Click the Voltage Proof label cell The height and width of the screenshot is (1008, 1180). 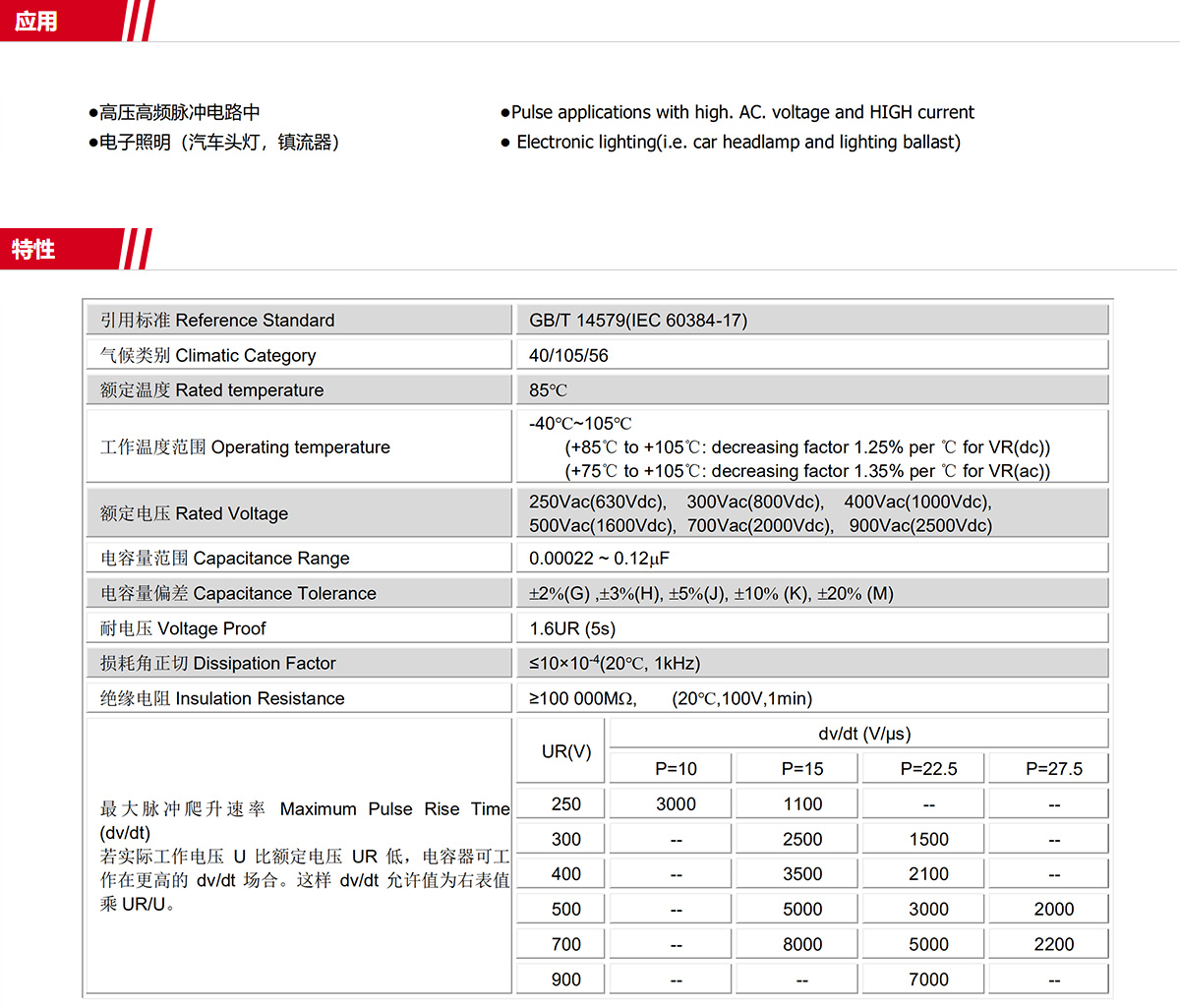[299, 627]
